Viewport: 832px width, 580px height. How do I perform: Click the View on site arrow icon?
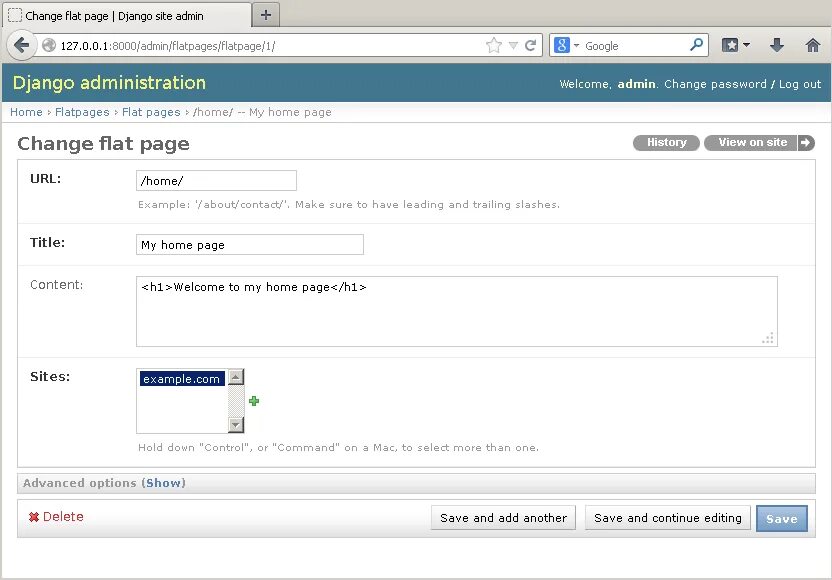click(x=805, y=142)
